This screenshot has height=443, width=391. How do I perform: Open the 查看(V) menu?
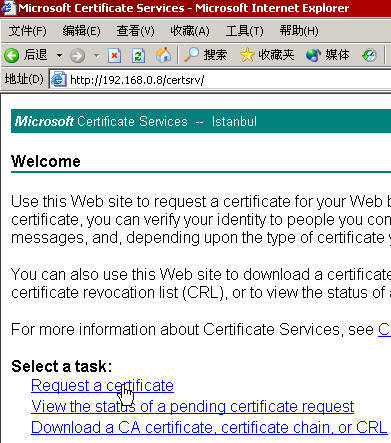135,31
